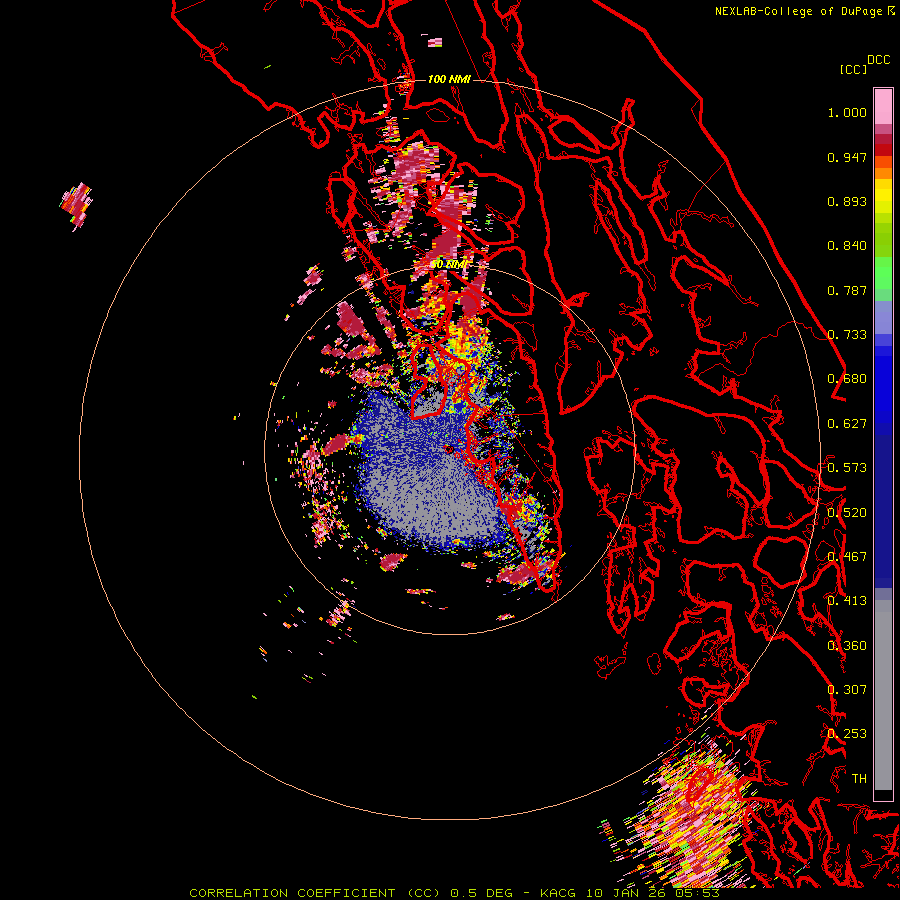Viewport: 900px width, 900px height.
Task: Pick the pink top segment of the color bar
Action: coord(883,106)
